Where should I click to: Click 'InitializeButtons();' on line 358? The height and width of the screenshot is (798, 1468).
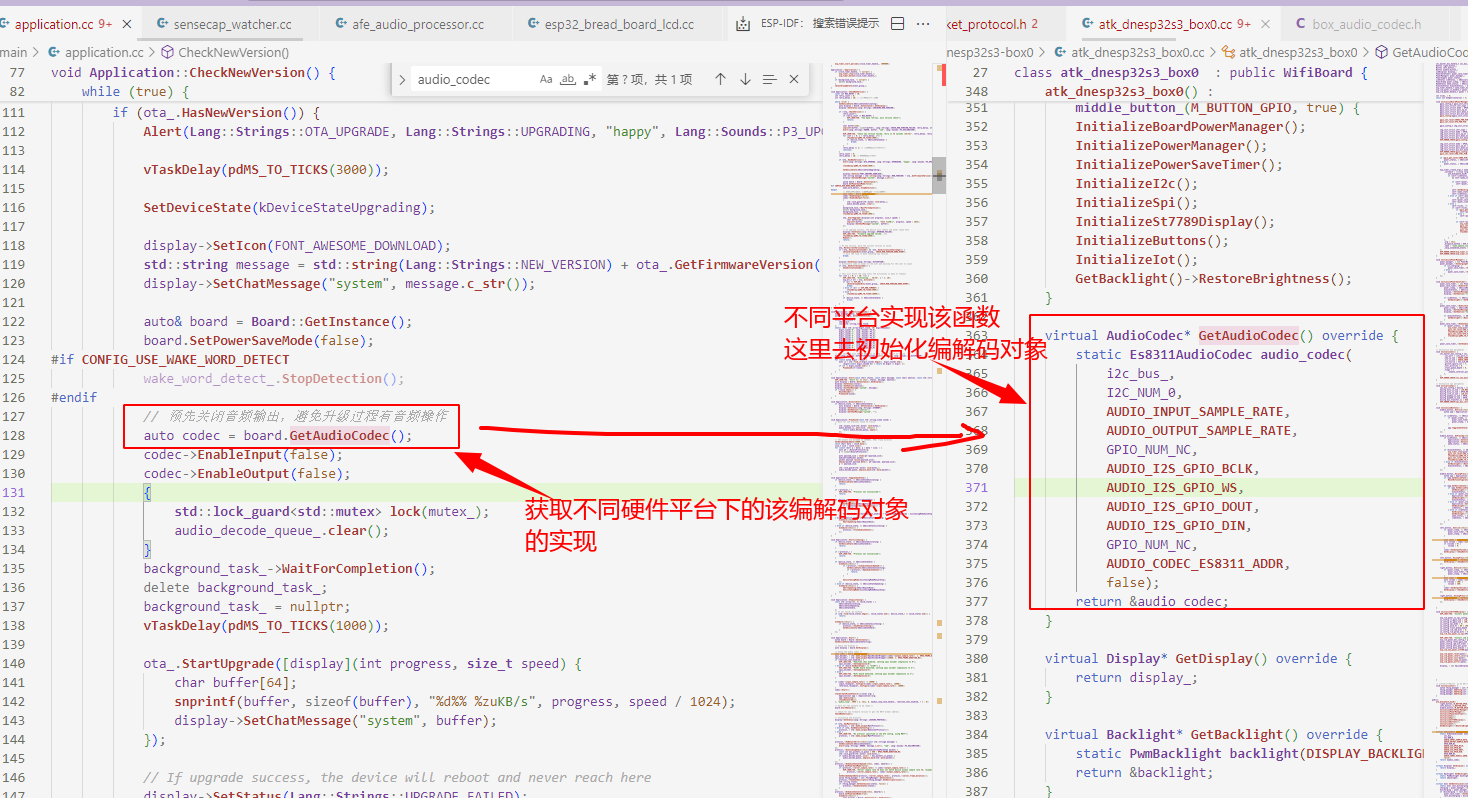pyautogui.click(x=1152, y=241)
